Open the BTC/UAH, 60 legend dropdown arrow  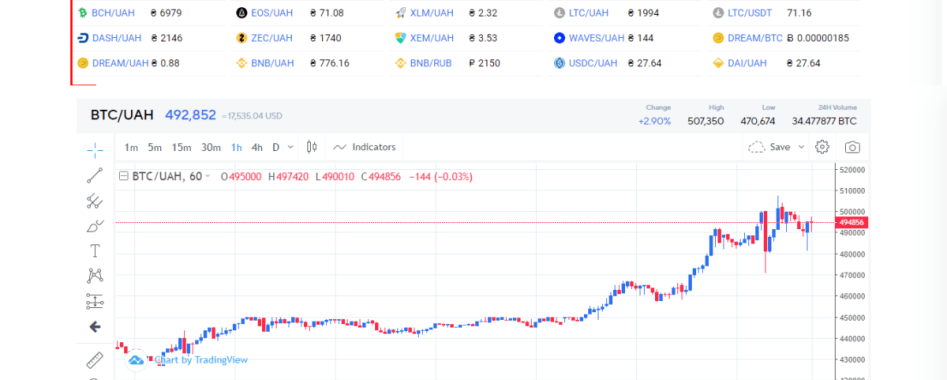tap(208, 176)
